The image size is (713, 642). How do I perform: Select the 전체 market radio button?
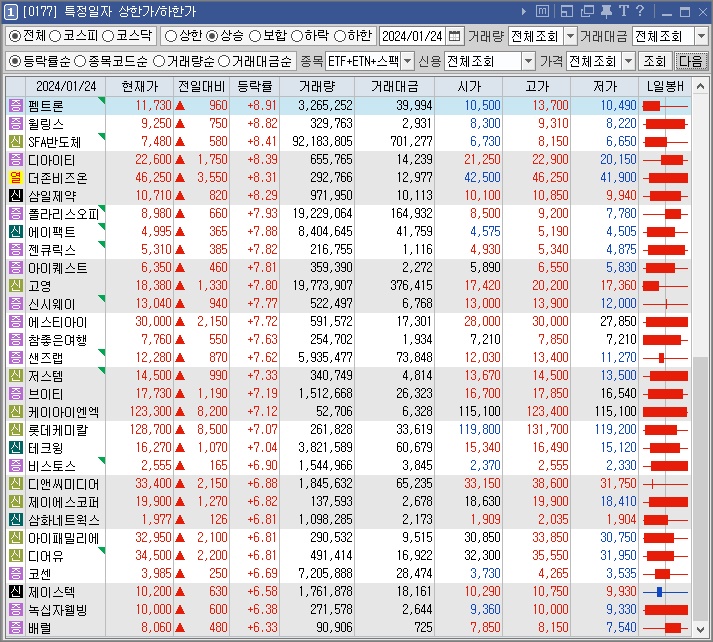(15, 36)
